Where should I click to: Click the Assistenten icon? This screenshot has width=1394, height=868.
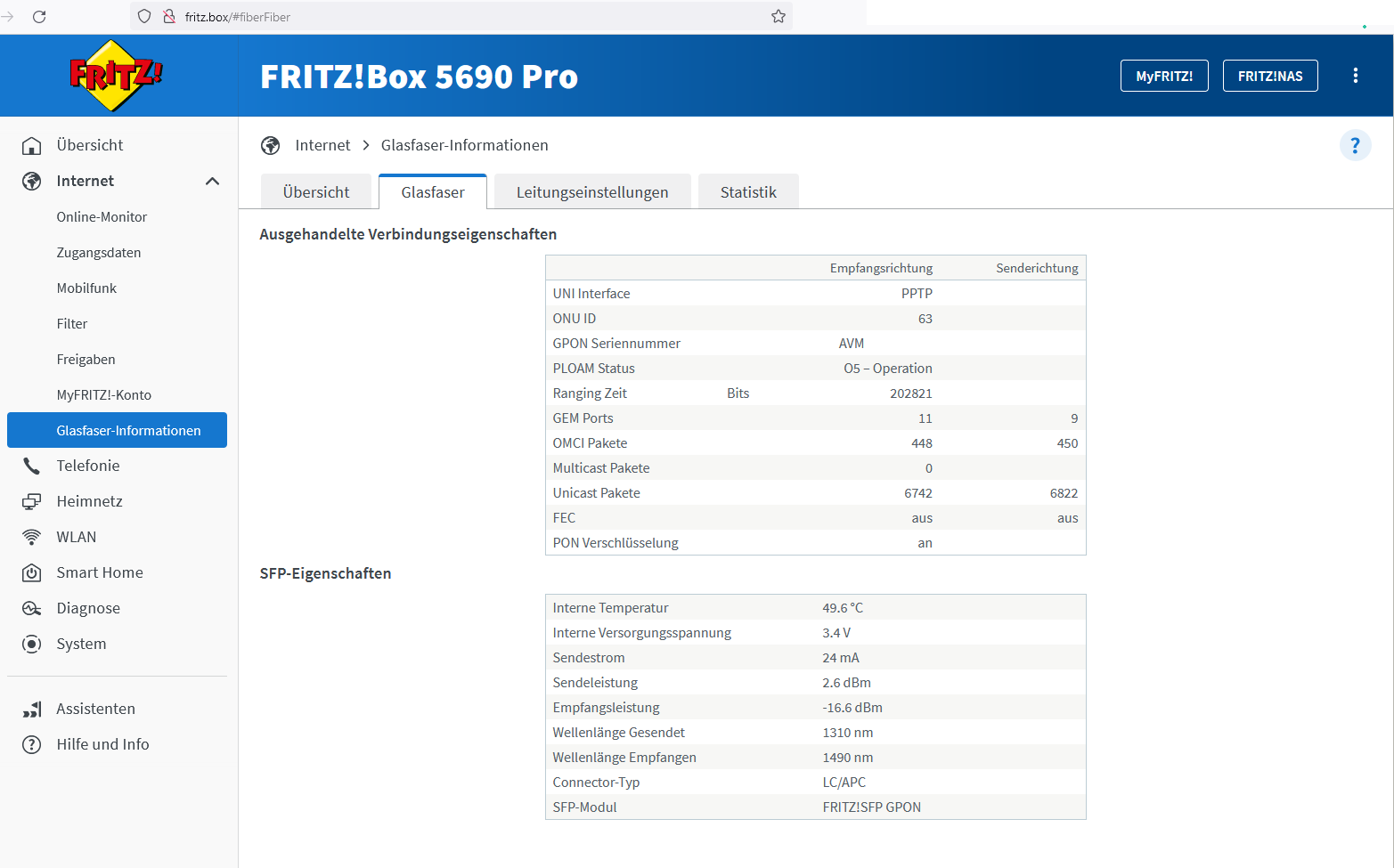tap(32, 709)
